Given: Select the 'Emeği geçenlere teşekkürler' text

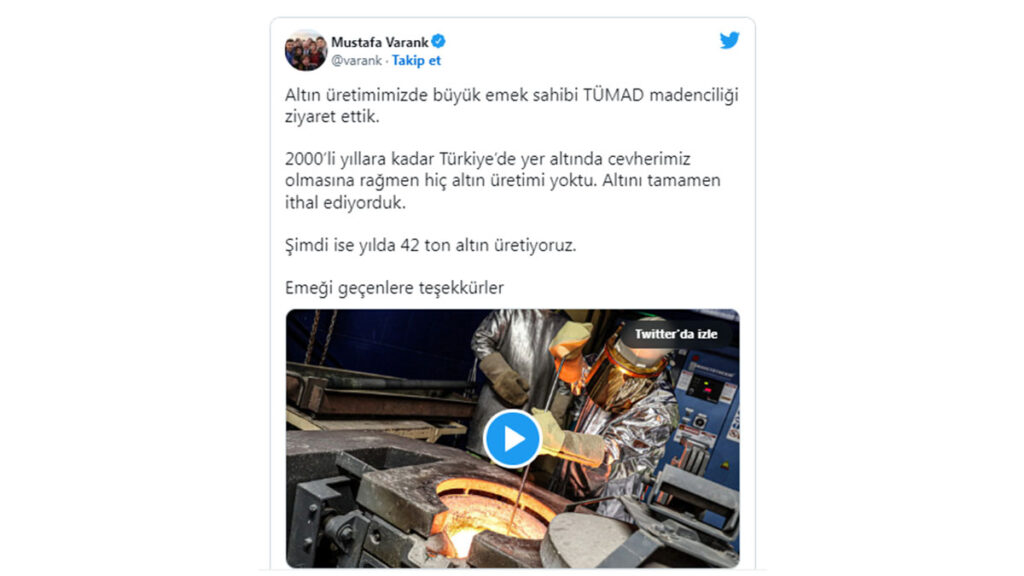Looking at the screenshot, I should (x=394, y=288).
